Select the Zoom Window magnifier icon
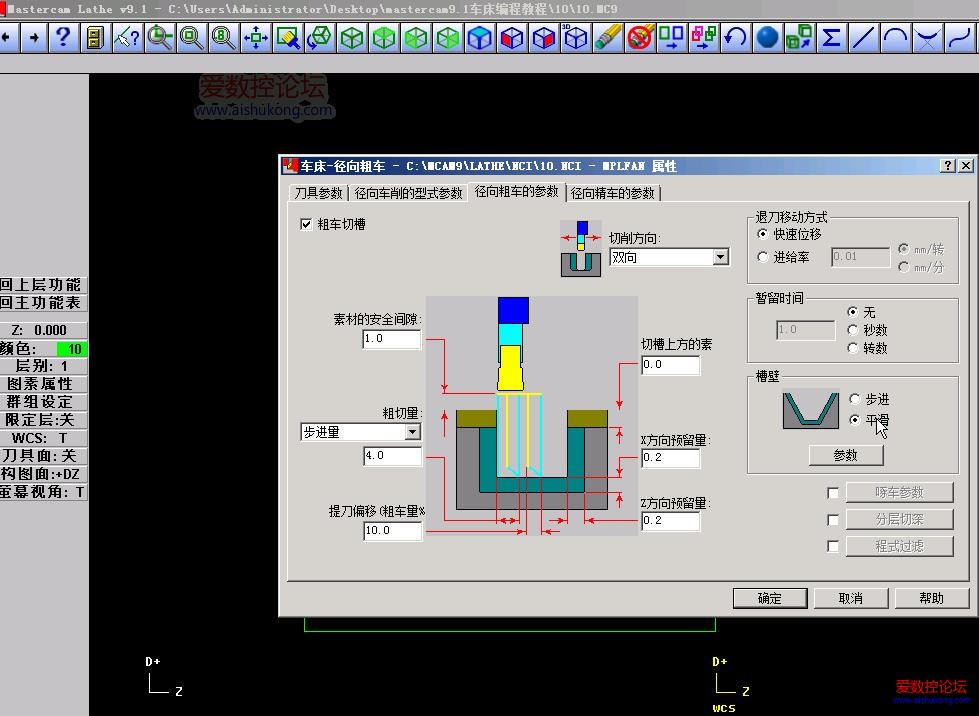Viewport: 979px width, 716px height. [159, 38]
